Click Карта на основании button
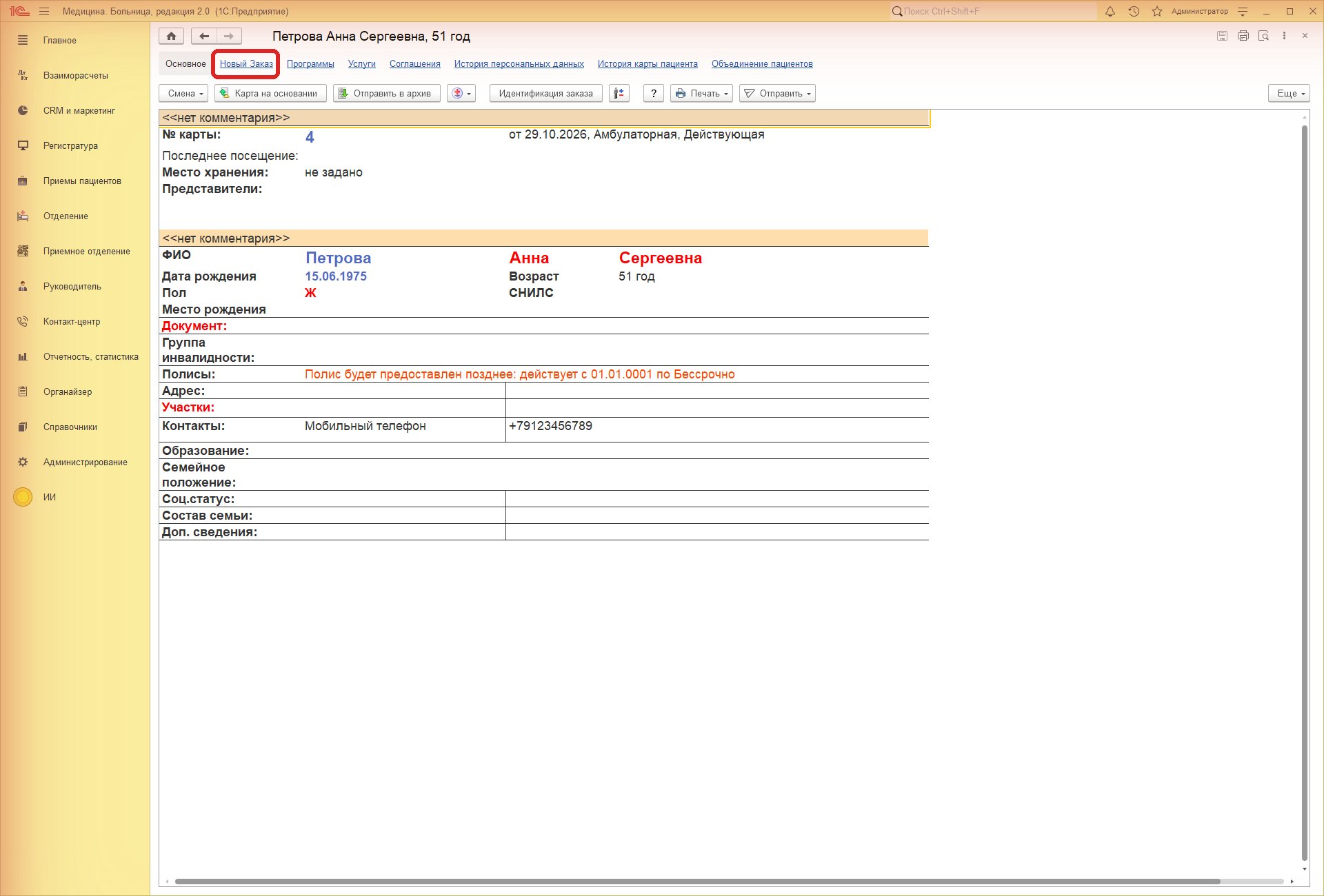1324x896 pixels. coord(270,94)
